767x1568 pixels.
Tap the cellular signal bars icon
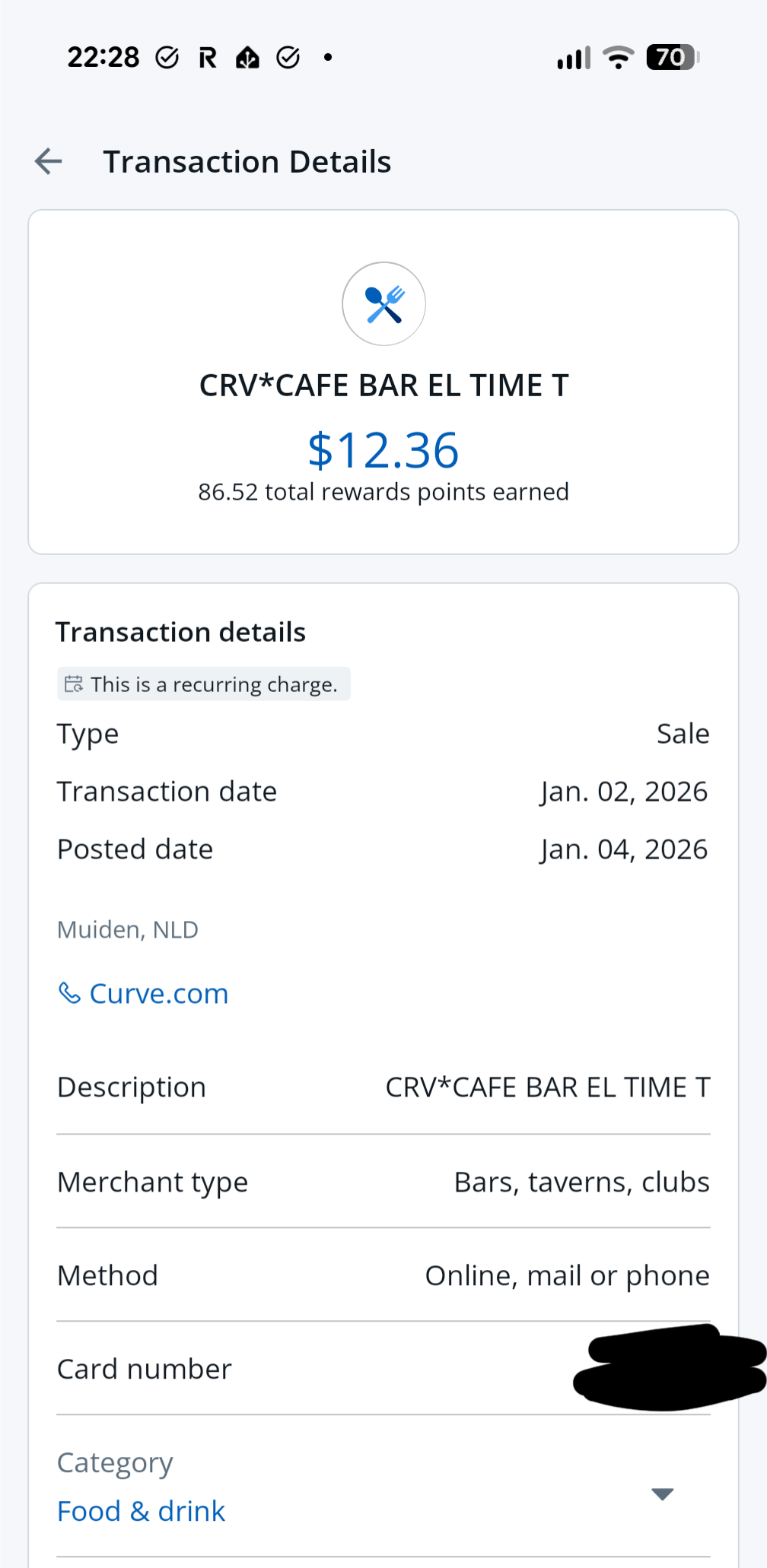coord(573,59)
